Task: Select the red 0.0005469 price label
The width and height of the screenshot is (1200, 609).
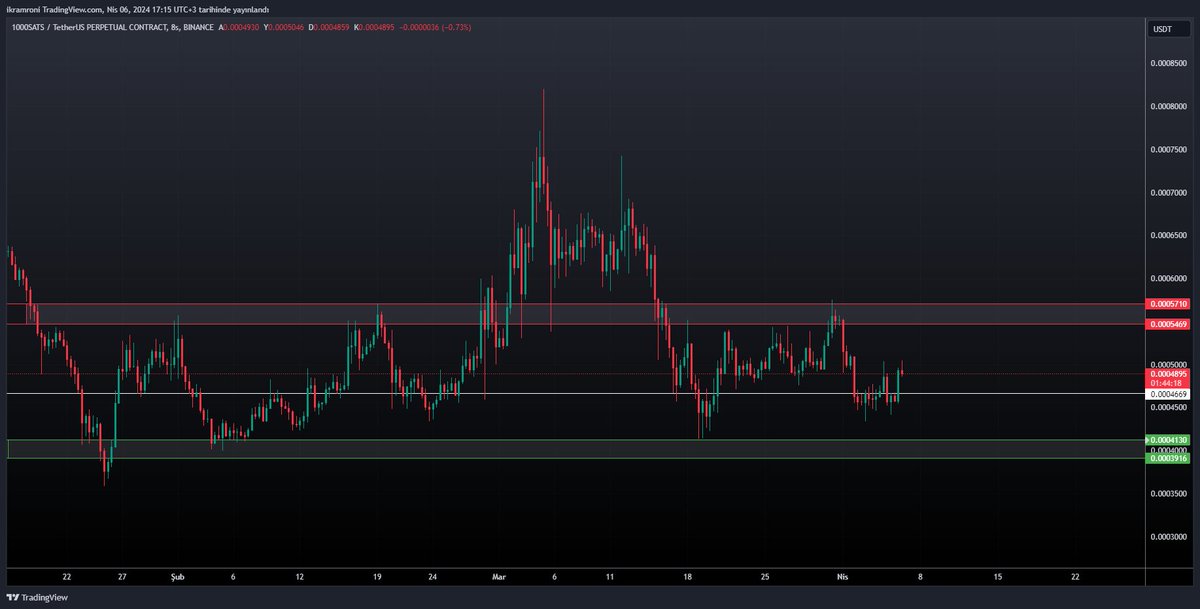Action: pyautogui.click(x=1168, y=324)
